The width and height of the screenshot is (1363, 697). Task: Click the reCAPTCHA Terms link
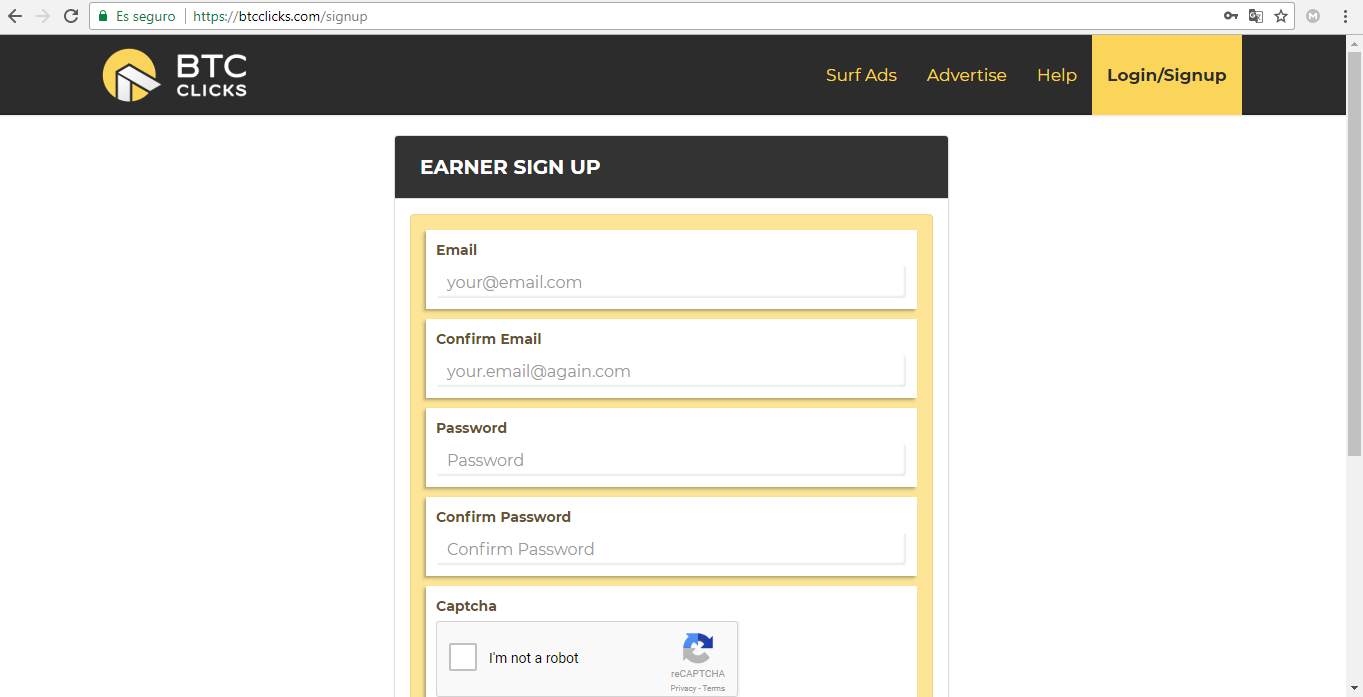coord(714,688)
